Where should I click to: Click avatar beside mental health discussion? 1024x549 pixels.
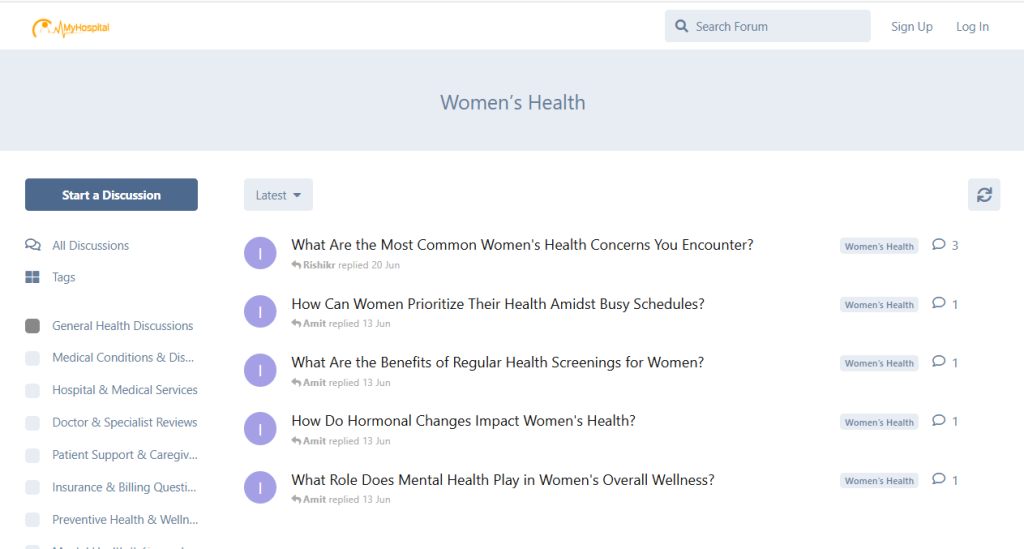260,488
